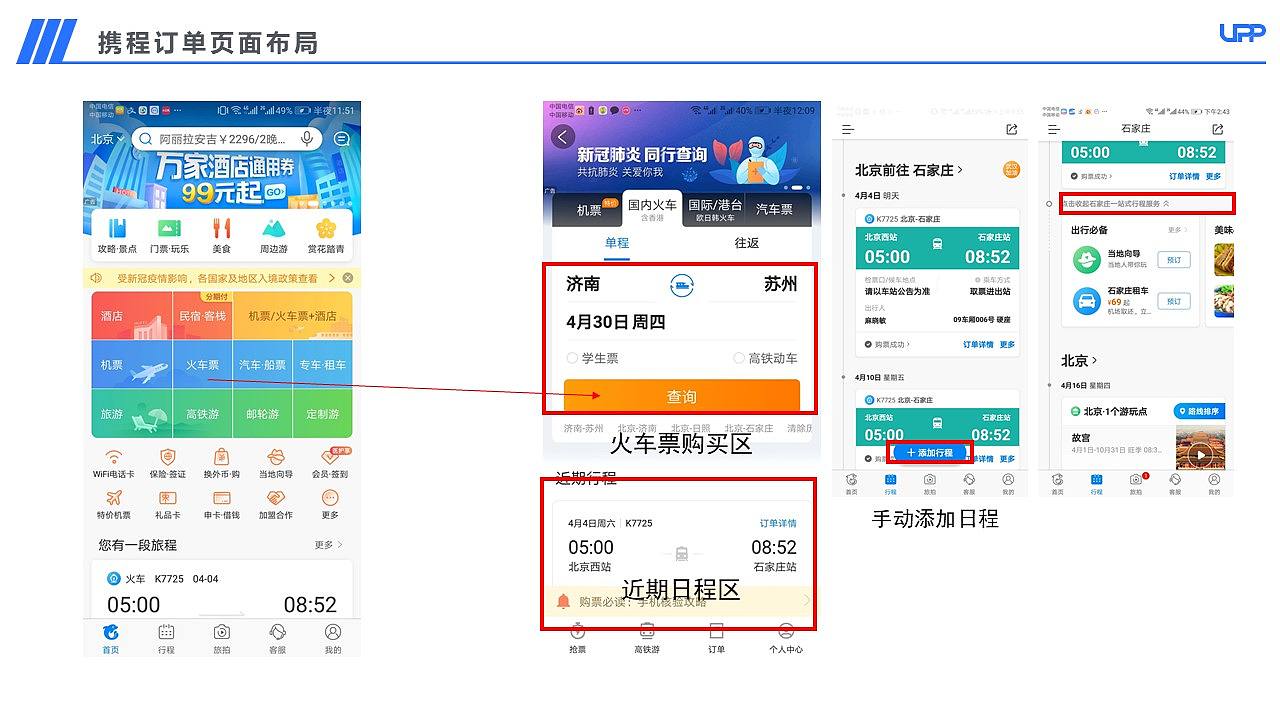1280x720 pixels.
Task: Tap 预订 for 当地向导
Action: coord(1175,260)
